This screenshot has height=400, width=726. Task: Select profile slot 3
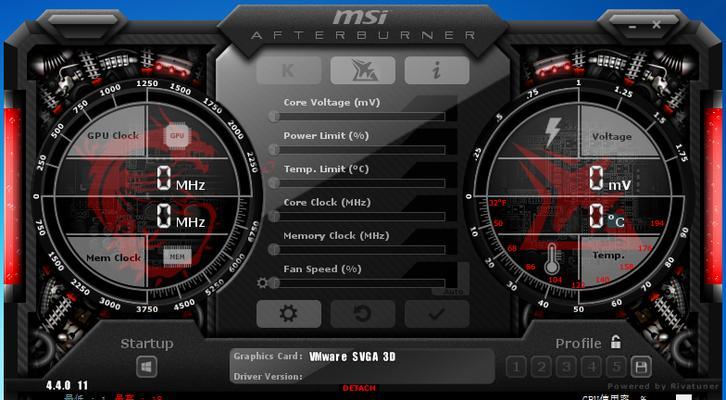[566, 368]
